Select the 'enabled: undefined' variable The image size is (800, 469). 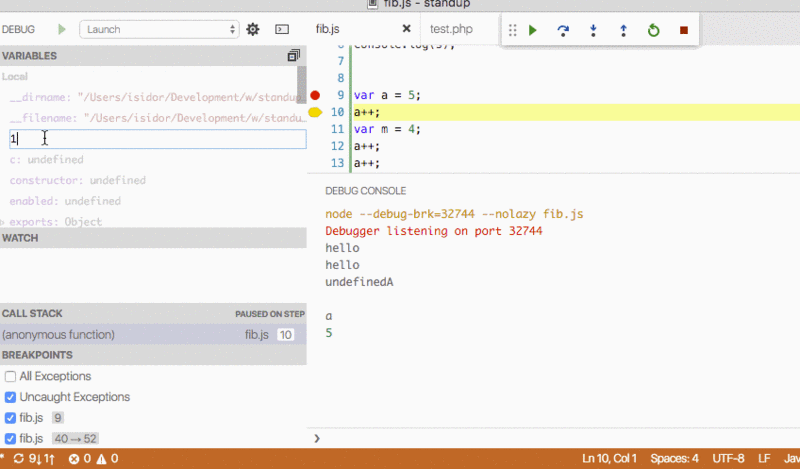tap(65, 201)
